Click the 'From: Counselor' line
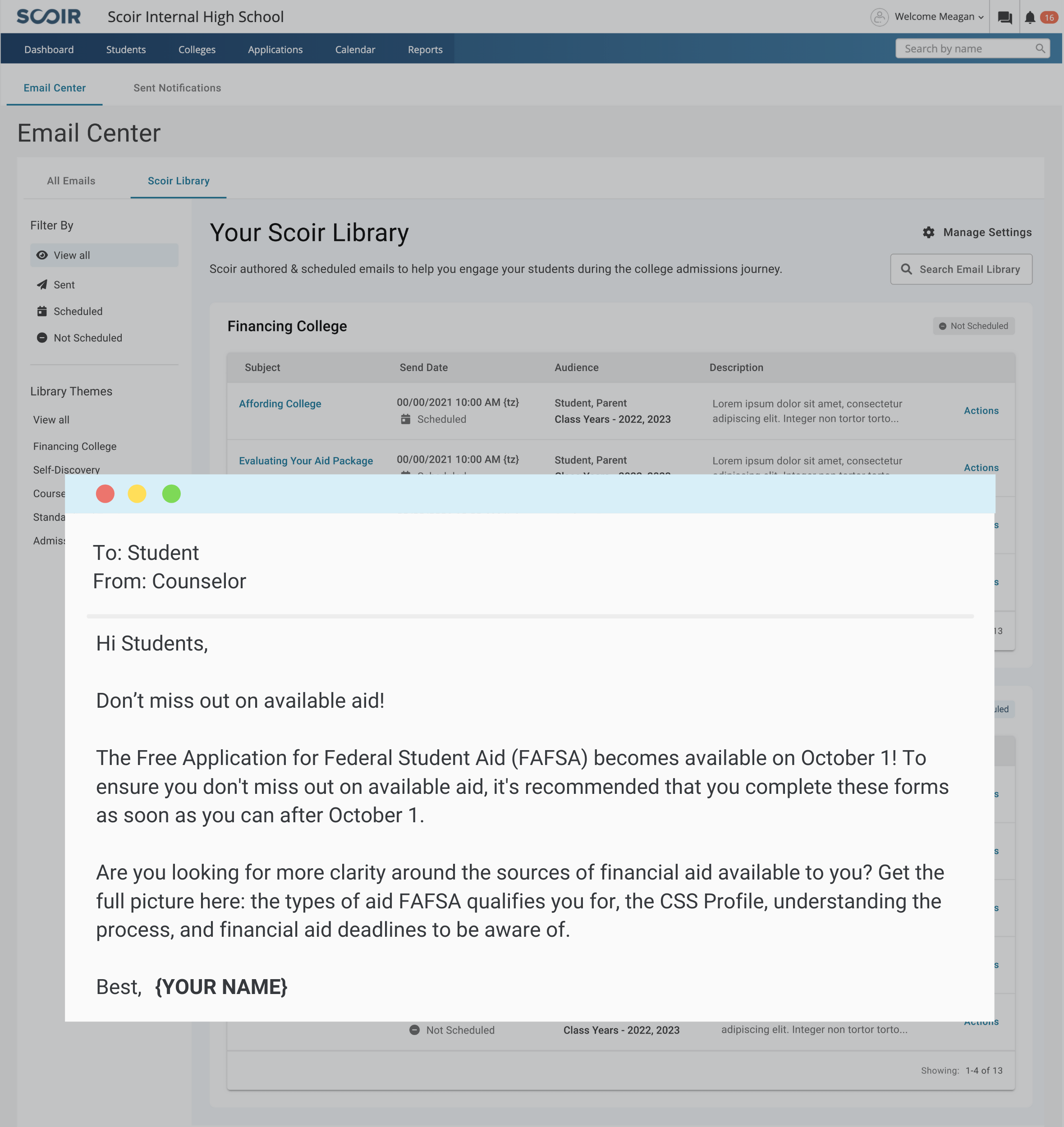This screenshot has height=1127, width=1064. 169,581
